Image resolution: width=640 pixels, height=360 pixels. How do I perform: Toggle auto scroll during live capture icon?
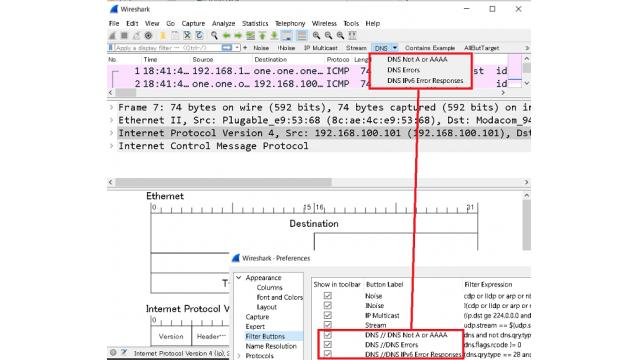coord(287,36)
